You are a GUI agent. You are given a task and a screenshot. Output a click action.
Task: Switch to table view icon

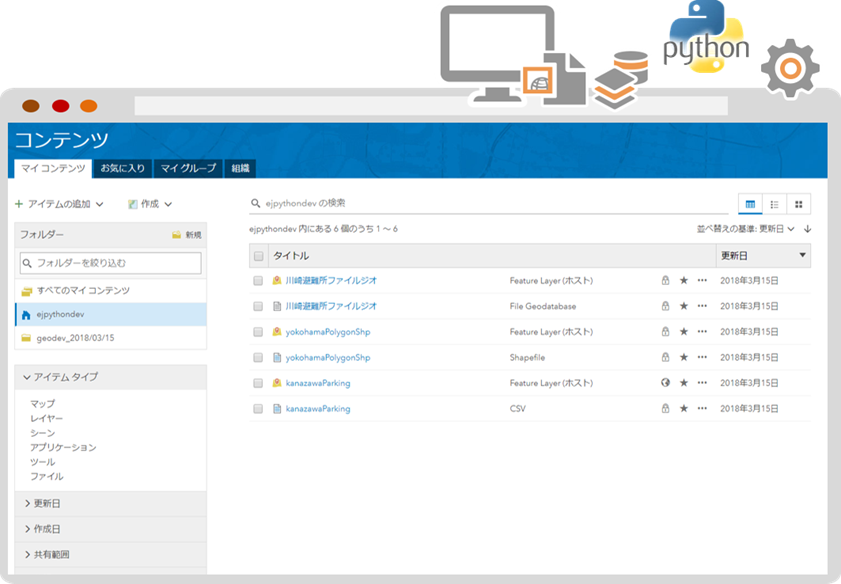point(750,204)
